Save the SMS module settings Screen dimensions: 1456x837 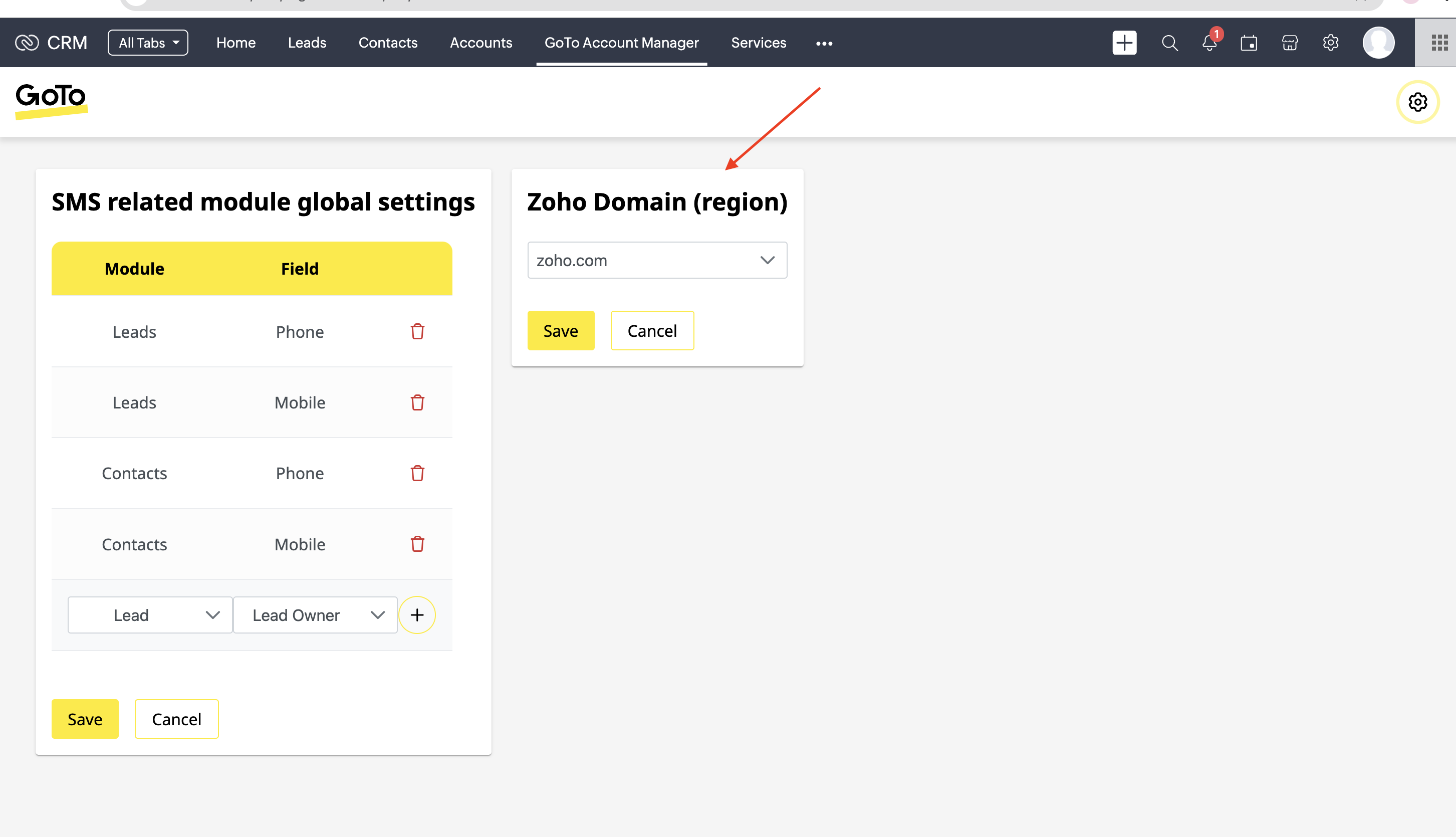point(85,719)
